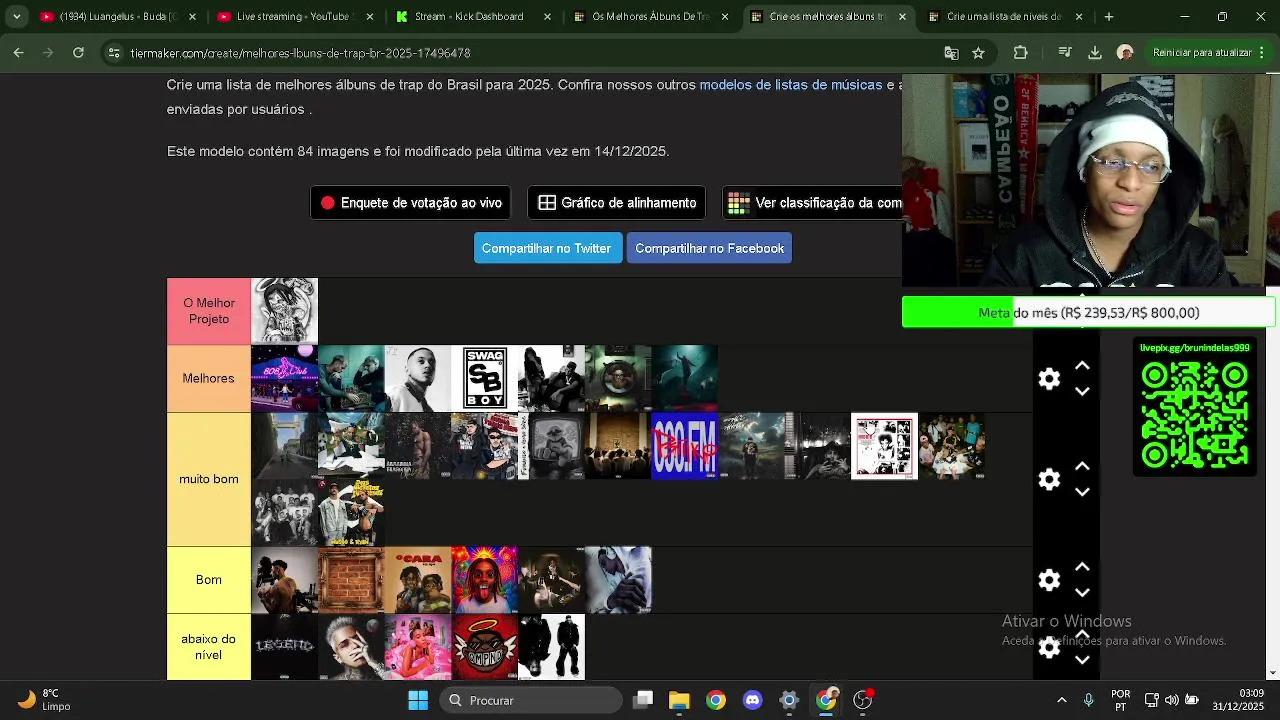Move abaixo do nível row down
Image resolution: width=1280 pixels, height=720 pixels.
click(x=1082, y=660)
